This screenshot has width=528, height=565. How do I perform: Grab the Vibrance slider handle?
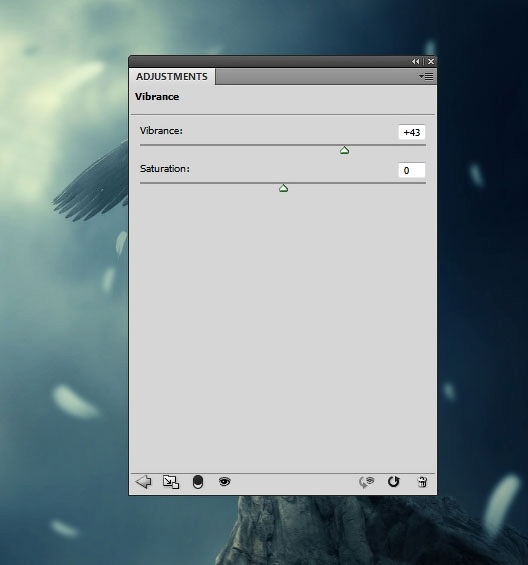click(345, 150)
